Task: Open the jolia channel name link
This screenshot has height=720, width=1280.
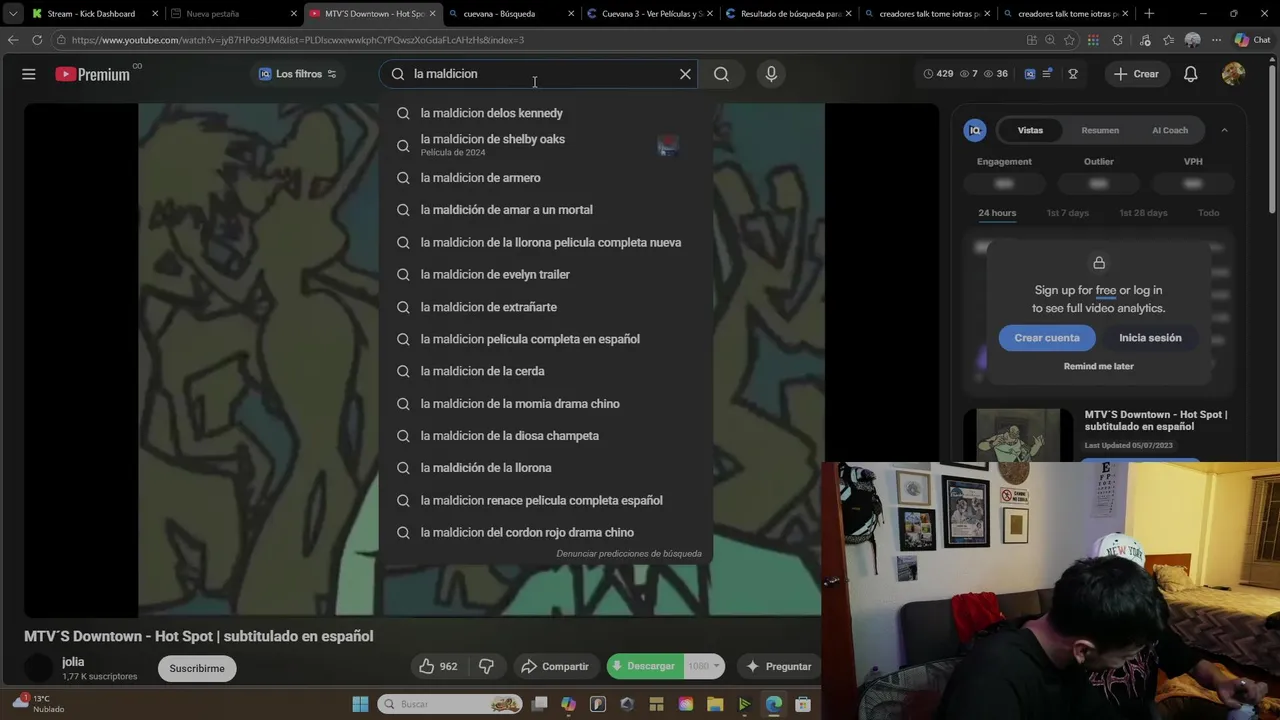Action: (x=73, y=662)
